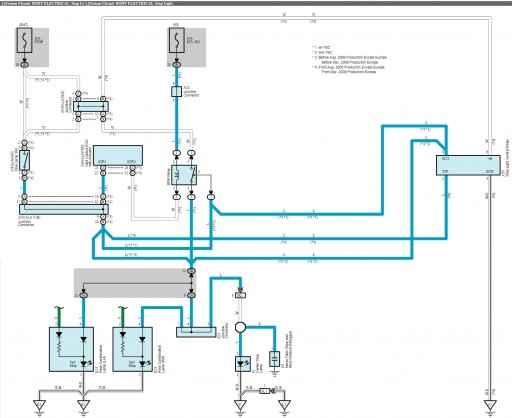Select the ECU-IG1 fuse symbol

point(176,40)
